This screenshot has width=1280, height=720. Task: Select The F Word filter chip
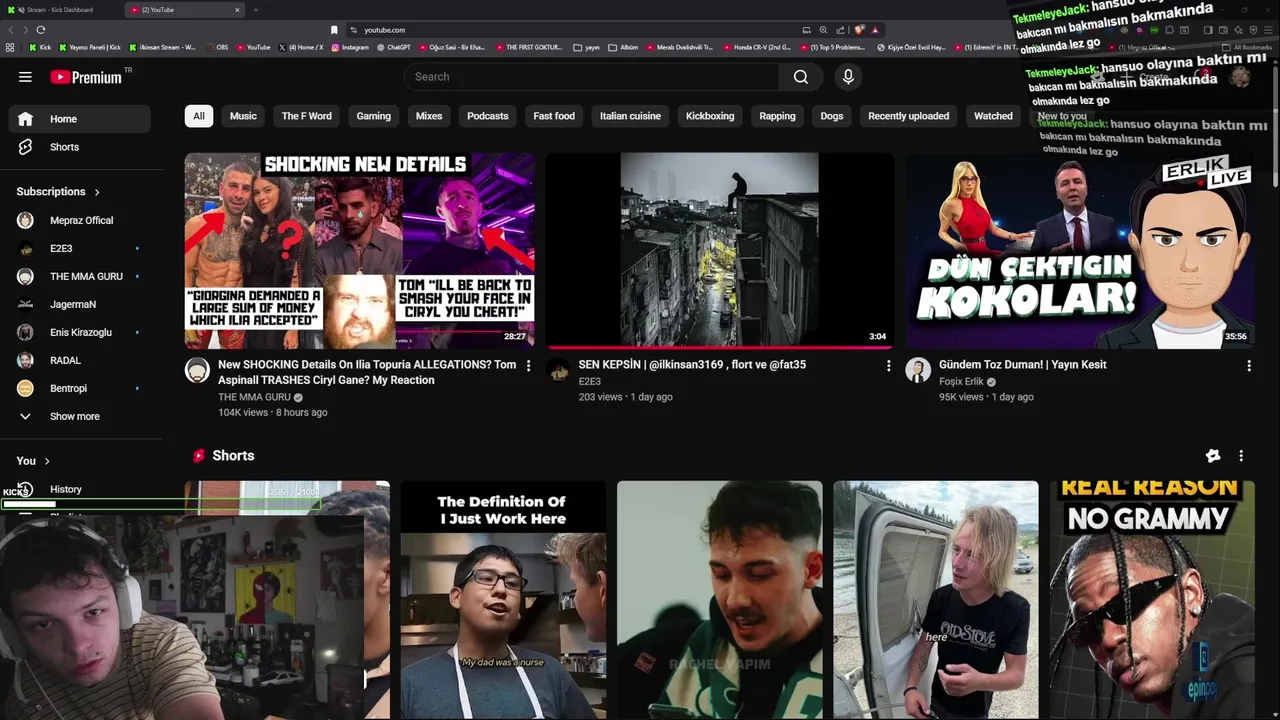pos(306,116)
